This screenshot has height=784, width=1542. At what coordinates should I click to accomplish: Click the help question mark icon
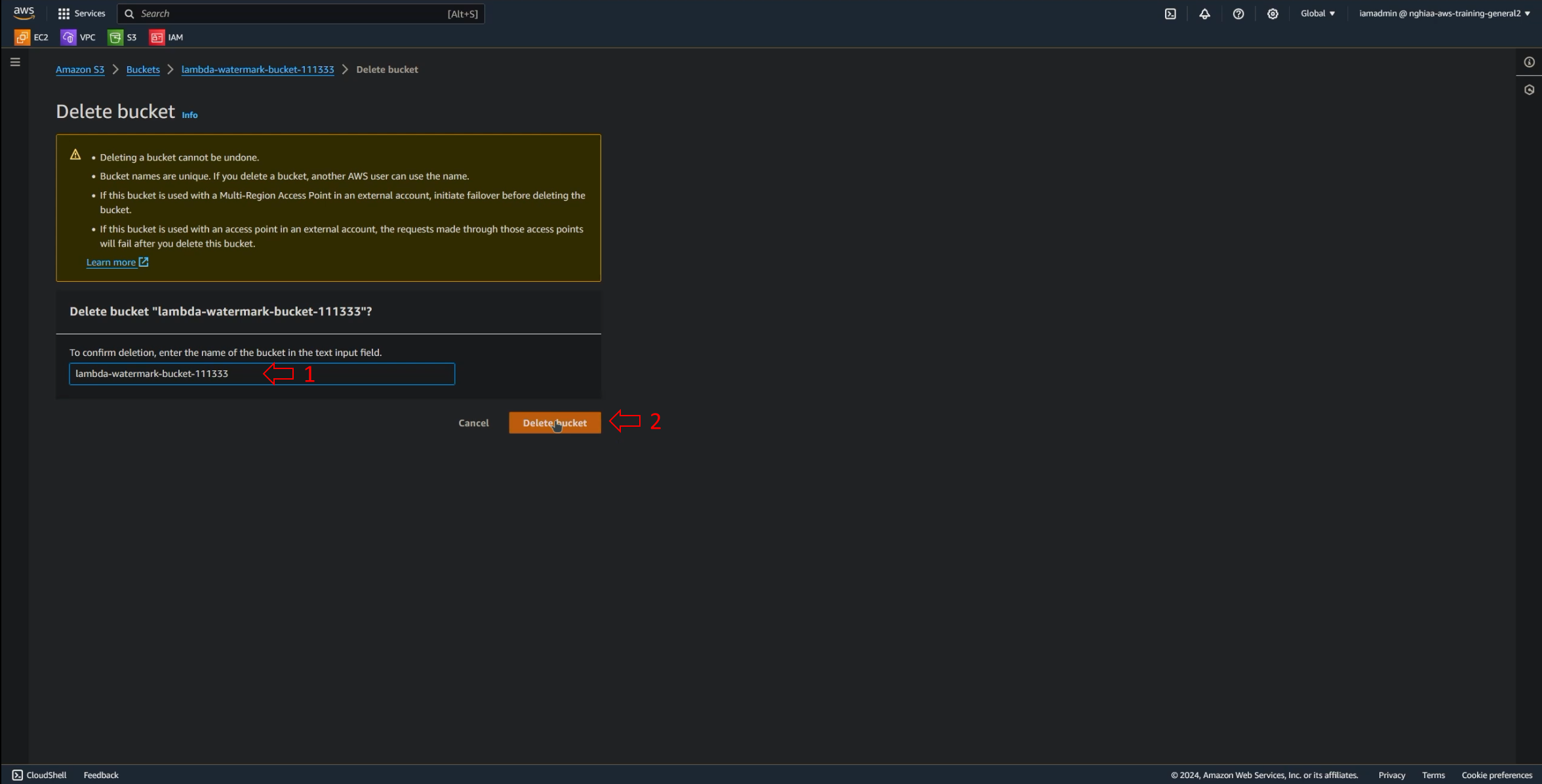click(1238, 13)
